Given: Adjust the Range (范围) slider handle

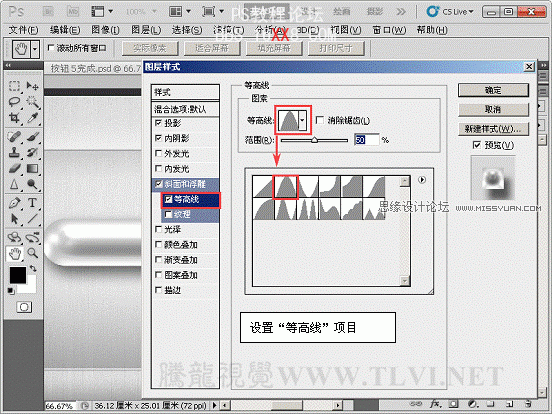Looking at the screenshot, I should 314,140.
